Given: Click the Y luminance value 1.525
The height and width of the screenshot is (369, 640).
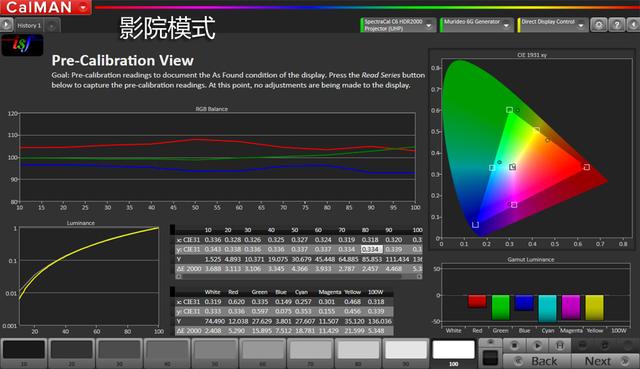Looking at the screenshot, I should click(x=213, y=259).
